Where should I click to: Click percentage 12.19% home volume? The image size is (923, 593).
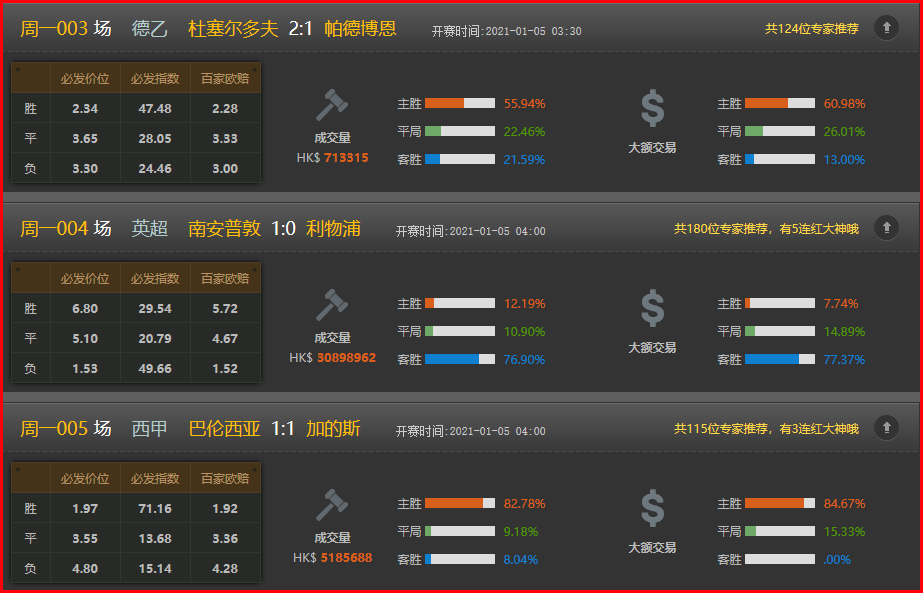(x=524, y=304)
